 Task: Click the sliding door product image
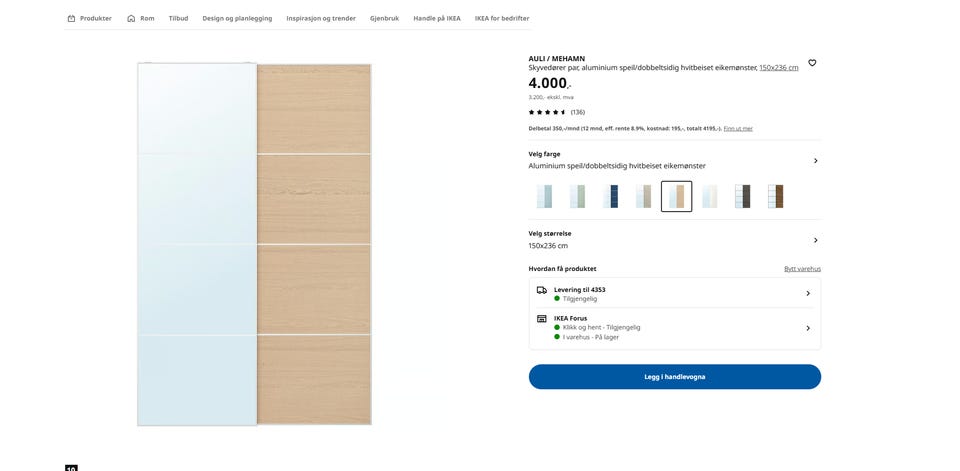(254, 245)
